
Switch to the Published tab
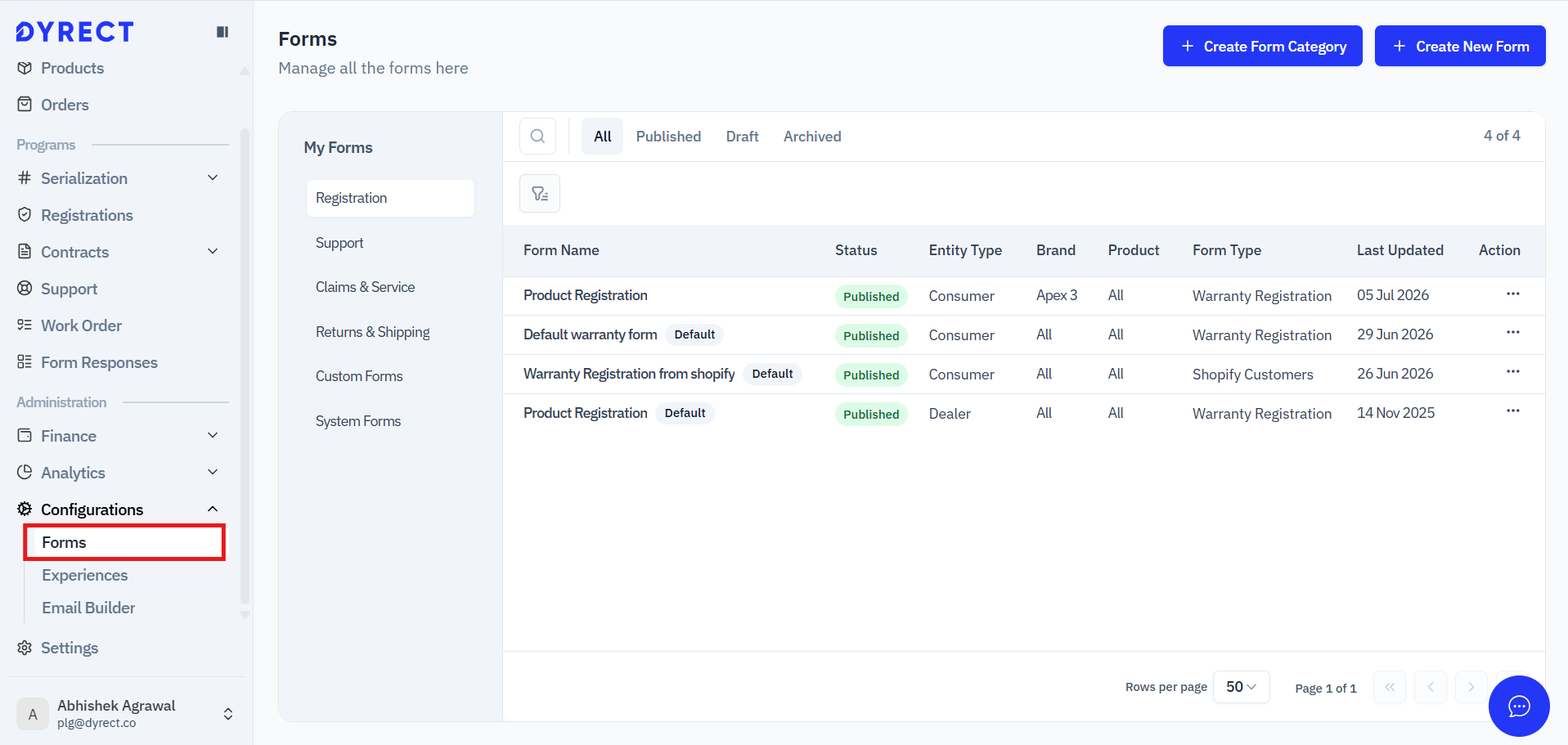[668, 137]
